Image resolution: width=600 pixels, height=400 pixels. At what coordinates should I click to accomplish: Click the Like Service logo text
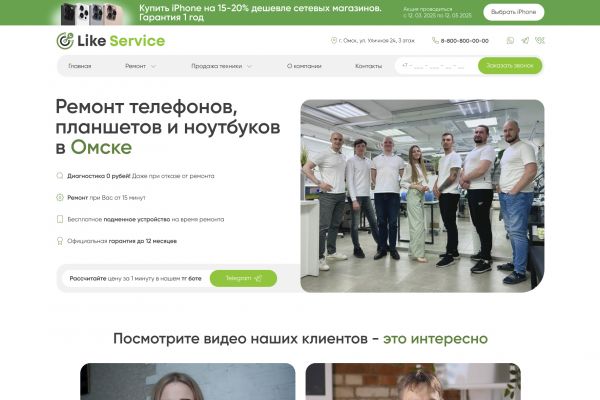(x=121, y=41)
